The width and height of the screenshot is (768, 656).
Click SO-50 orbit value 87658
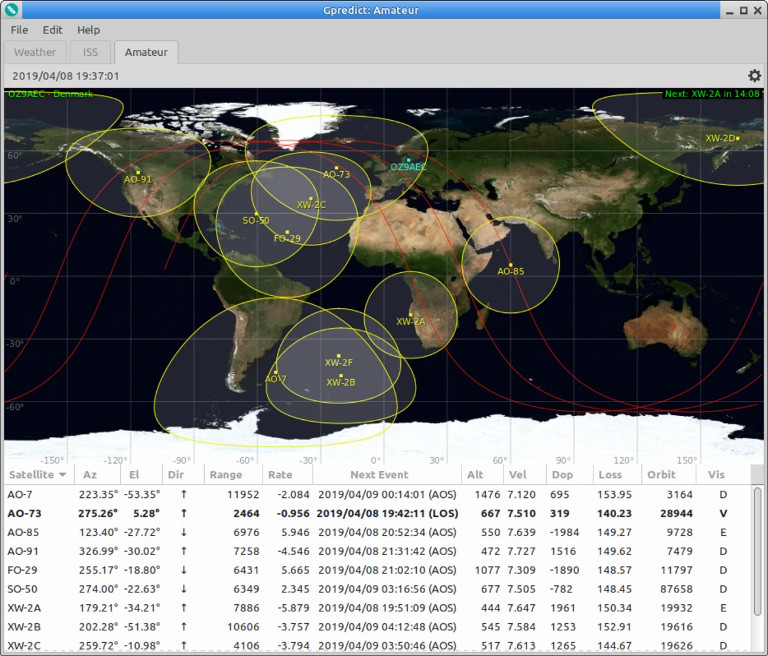676,589
